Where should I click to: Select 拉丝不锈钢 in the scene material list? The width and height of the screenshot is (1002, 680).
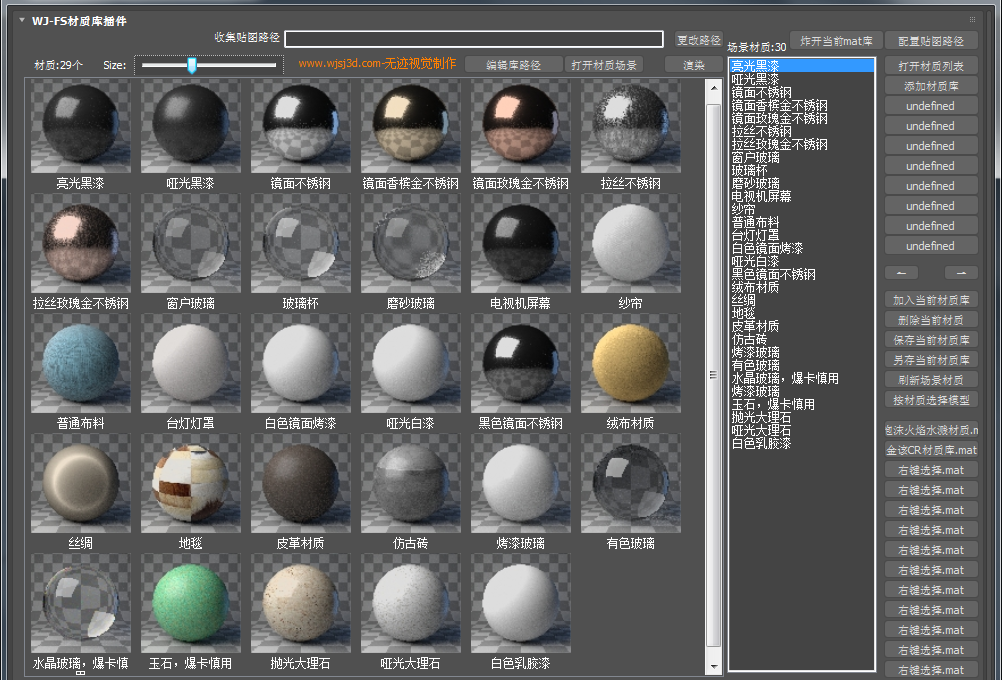(761, 131)
